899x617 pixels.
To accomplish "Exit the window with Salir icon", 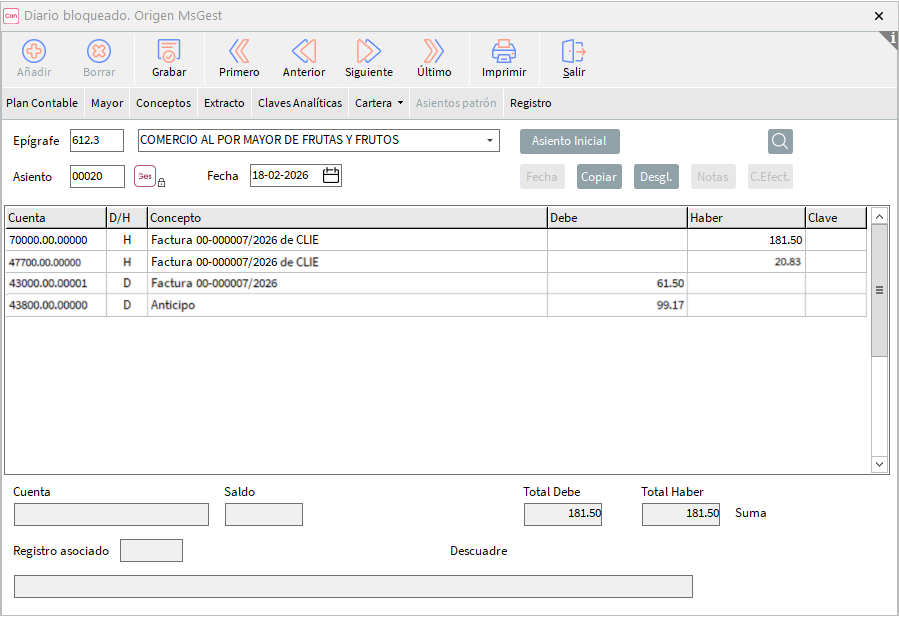I will tap(574, 52).
